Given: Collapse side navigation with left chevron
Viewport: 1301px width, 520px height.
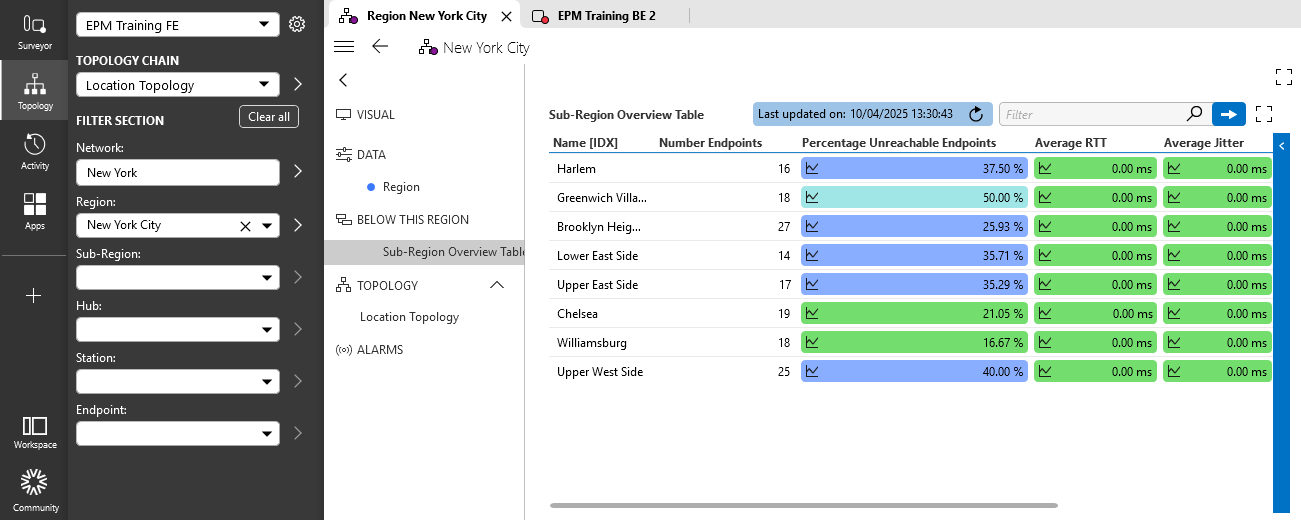Looking at the screenshot, I should click(343, 80).
